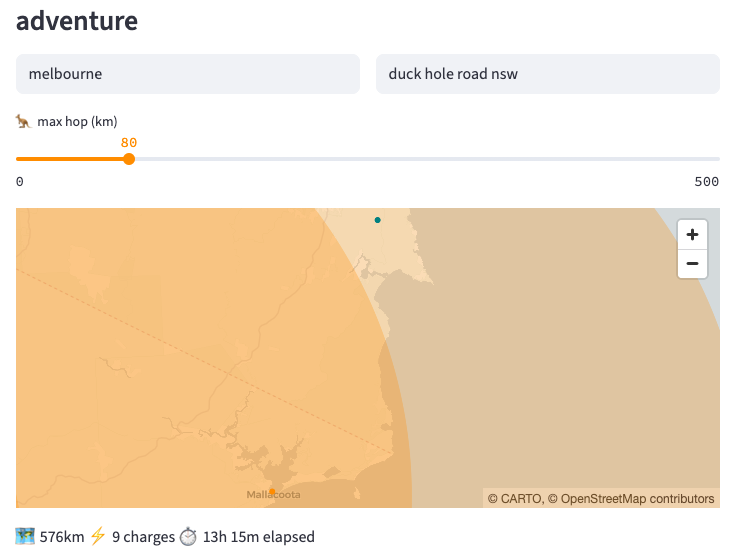Open the OpenStreetMap contributors link

[637, 499]
